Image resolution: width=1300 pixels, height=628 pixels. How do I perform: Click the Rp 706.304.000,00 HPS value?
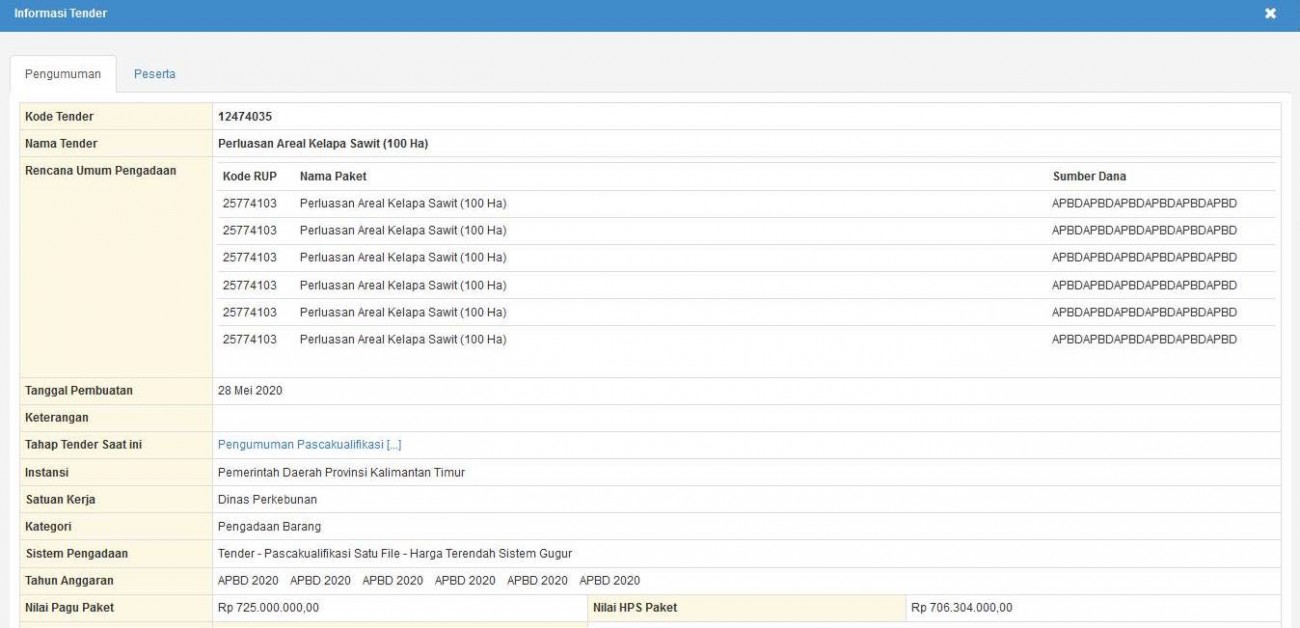coord(961,608)
